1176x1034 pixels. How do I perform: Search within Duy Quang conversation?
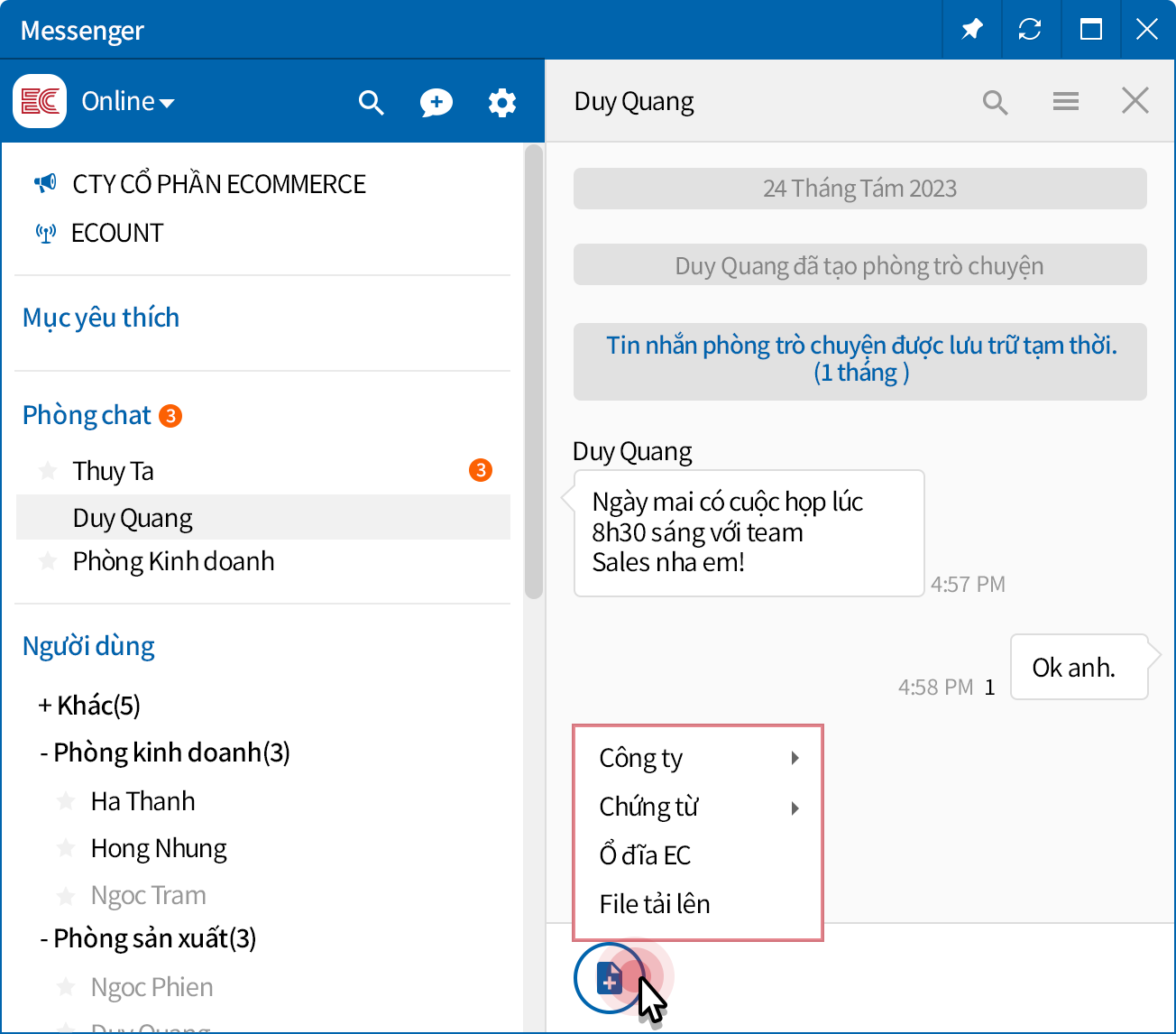[995, 102]
